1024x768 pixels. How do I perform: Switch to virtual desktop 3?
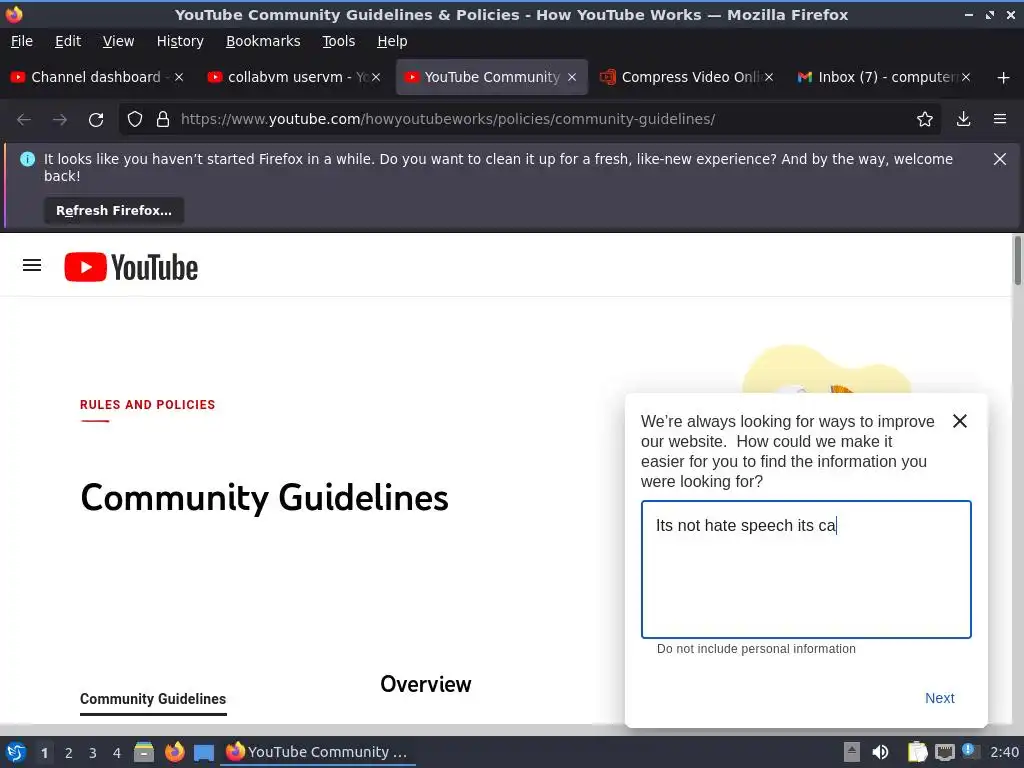[x=93, y=753]
